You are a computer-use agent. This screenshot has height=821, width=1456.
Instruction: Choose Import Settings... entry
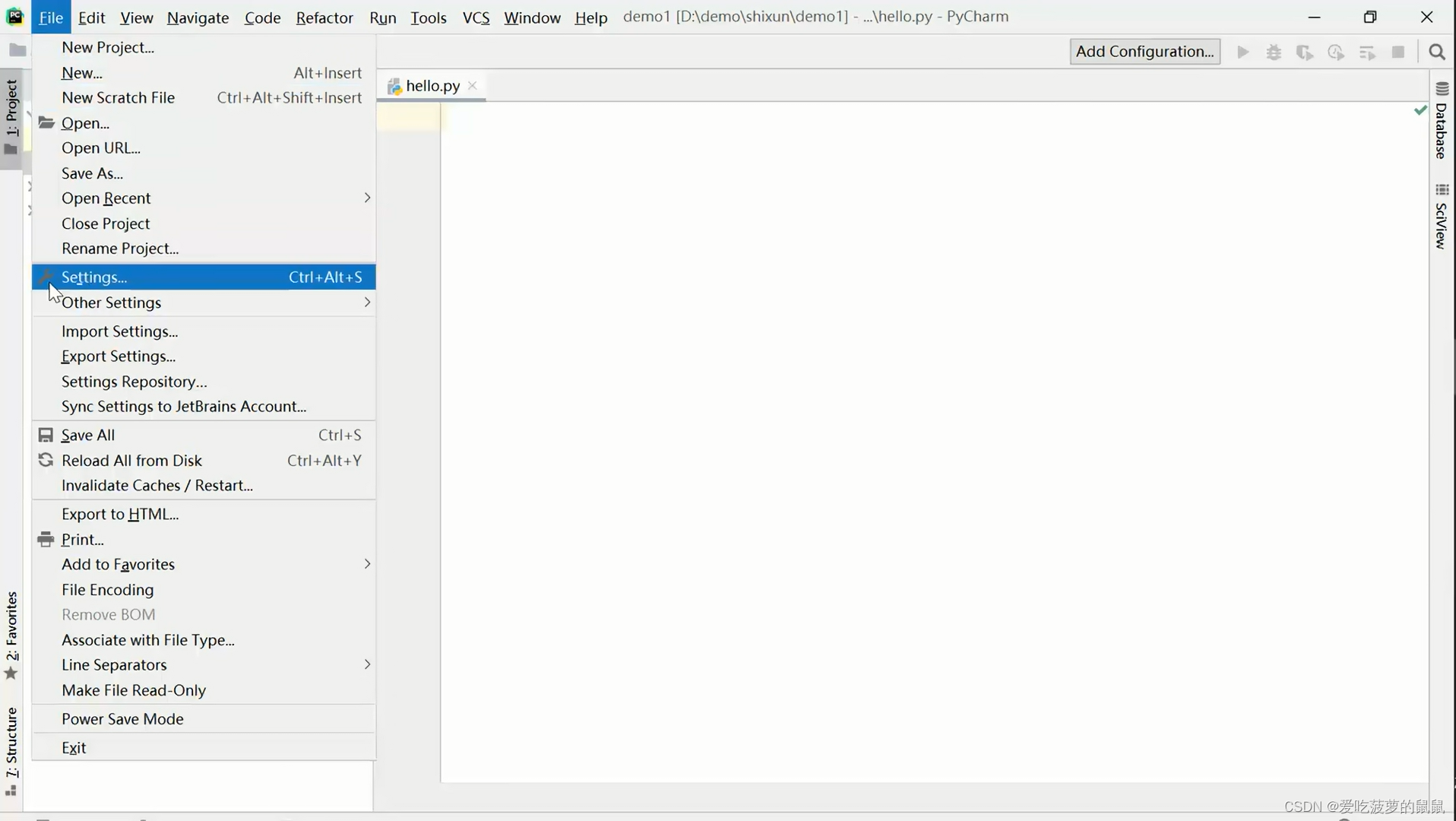pos(204,331)
